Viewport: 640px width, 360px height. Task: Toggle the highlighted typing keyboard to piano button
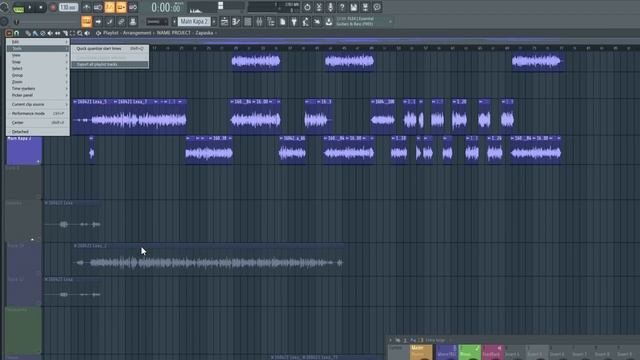click(x=87, y=22)
